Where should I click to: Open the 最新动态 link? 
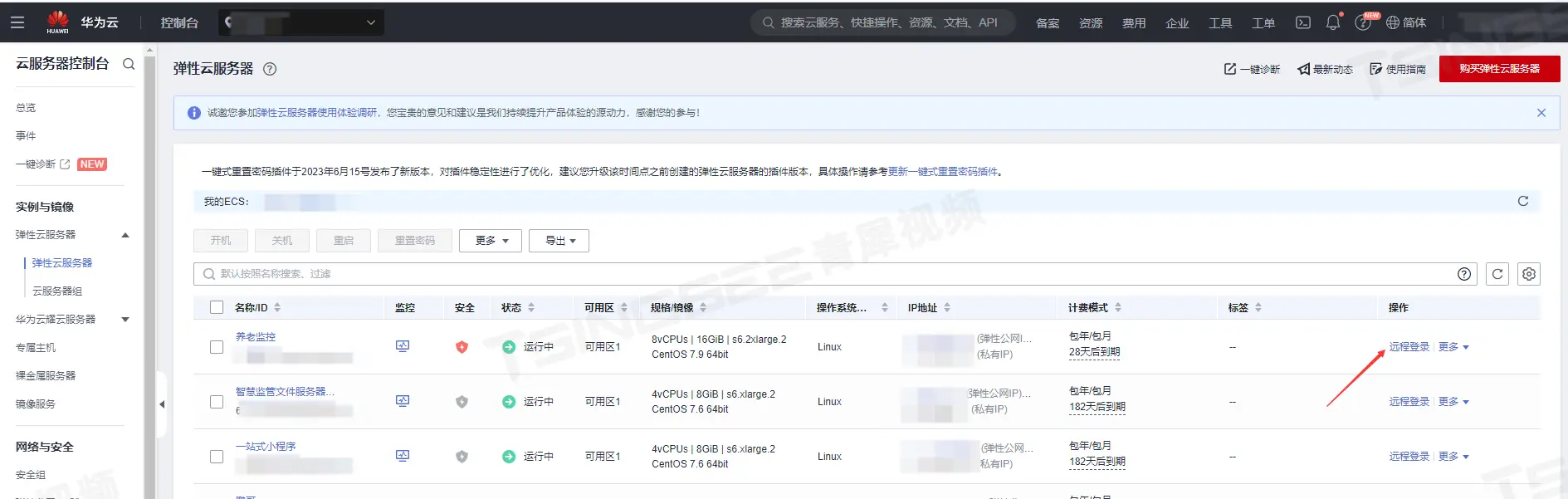coord(1326,69)
